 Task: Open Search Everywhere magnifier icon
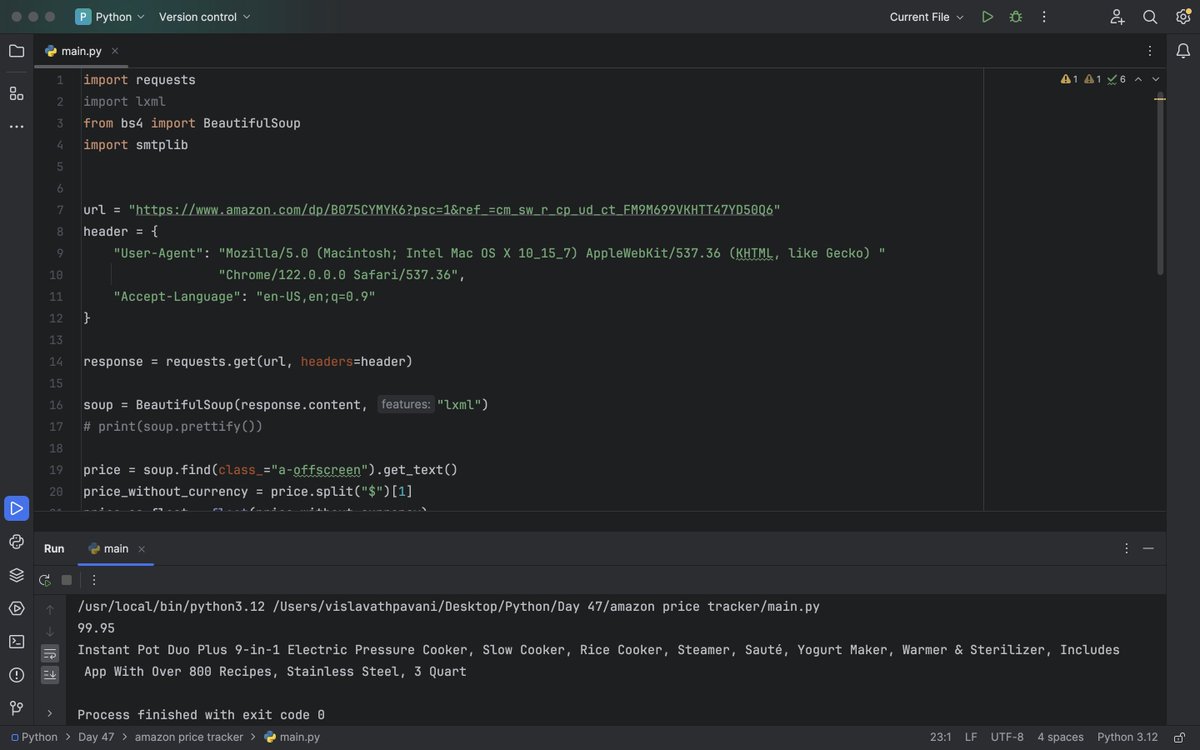(x=1150, y=17)
